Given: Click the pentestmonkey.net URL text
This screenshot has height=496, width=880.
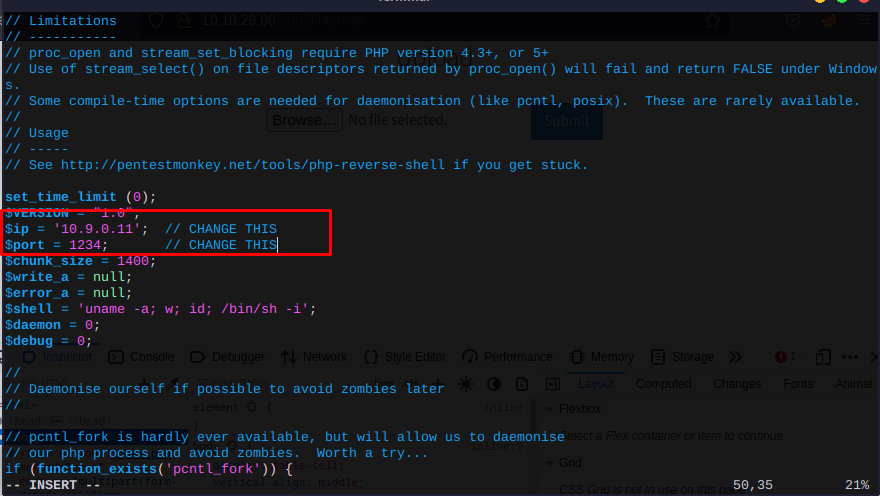Looking at the screenshot, I should (x=253, y=165).
